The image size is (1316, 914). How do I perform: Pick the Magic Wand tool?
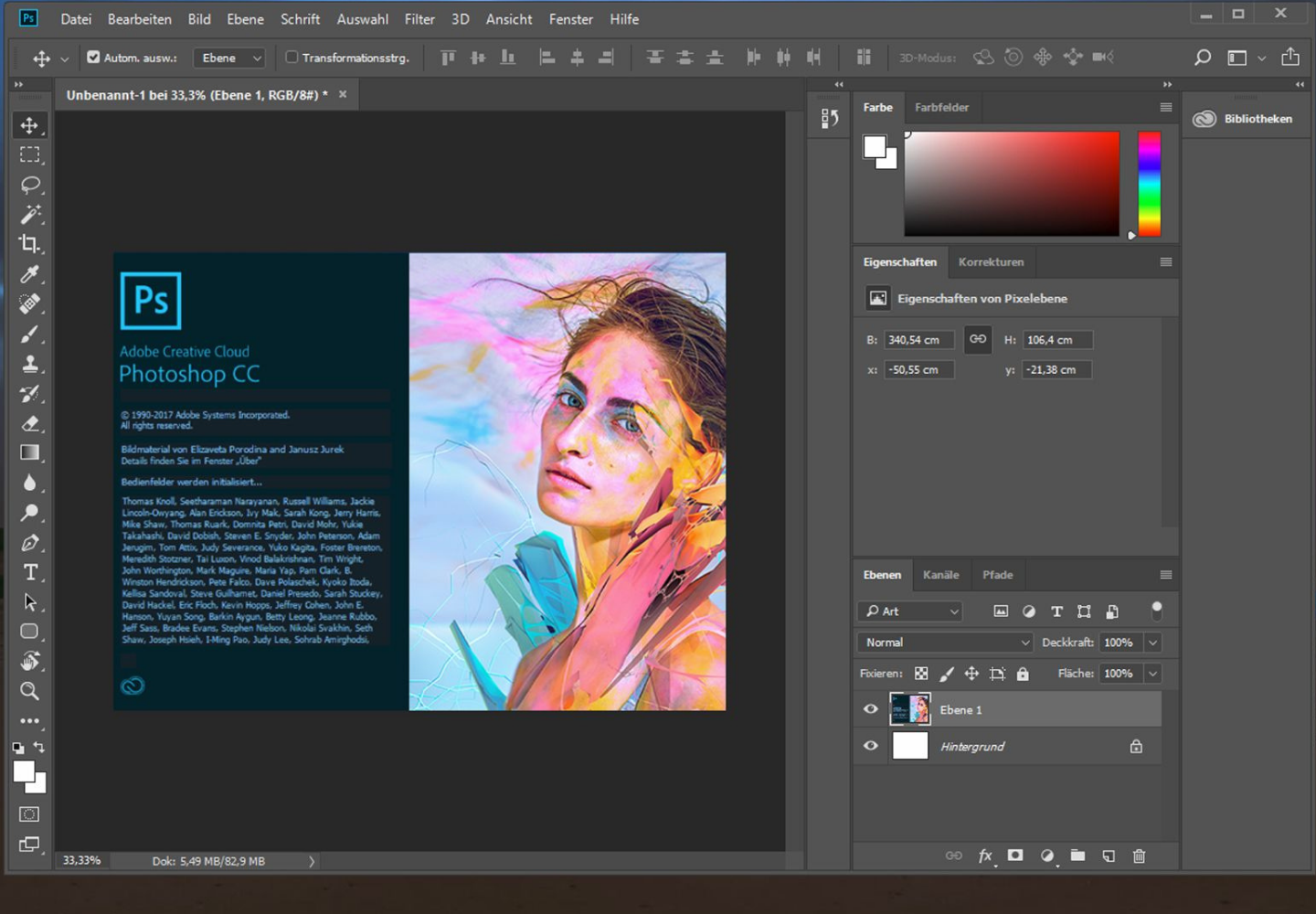point(30,215)
